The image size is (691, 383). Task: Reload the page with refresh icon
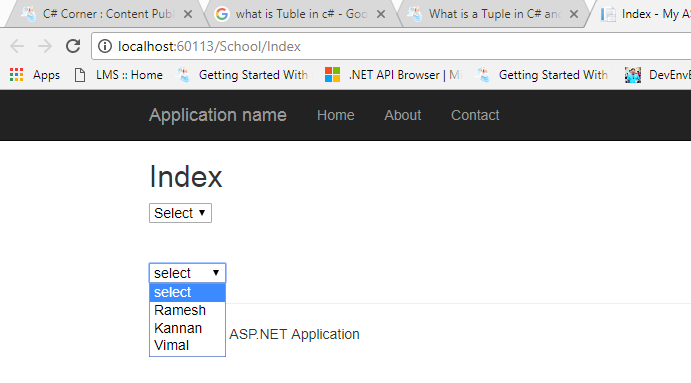tap(73, 46)
